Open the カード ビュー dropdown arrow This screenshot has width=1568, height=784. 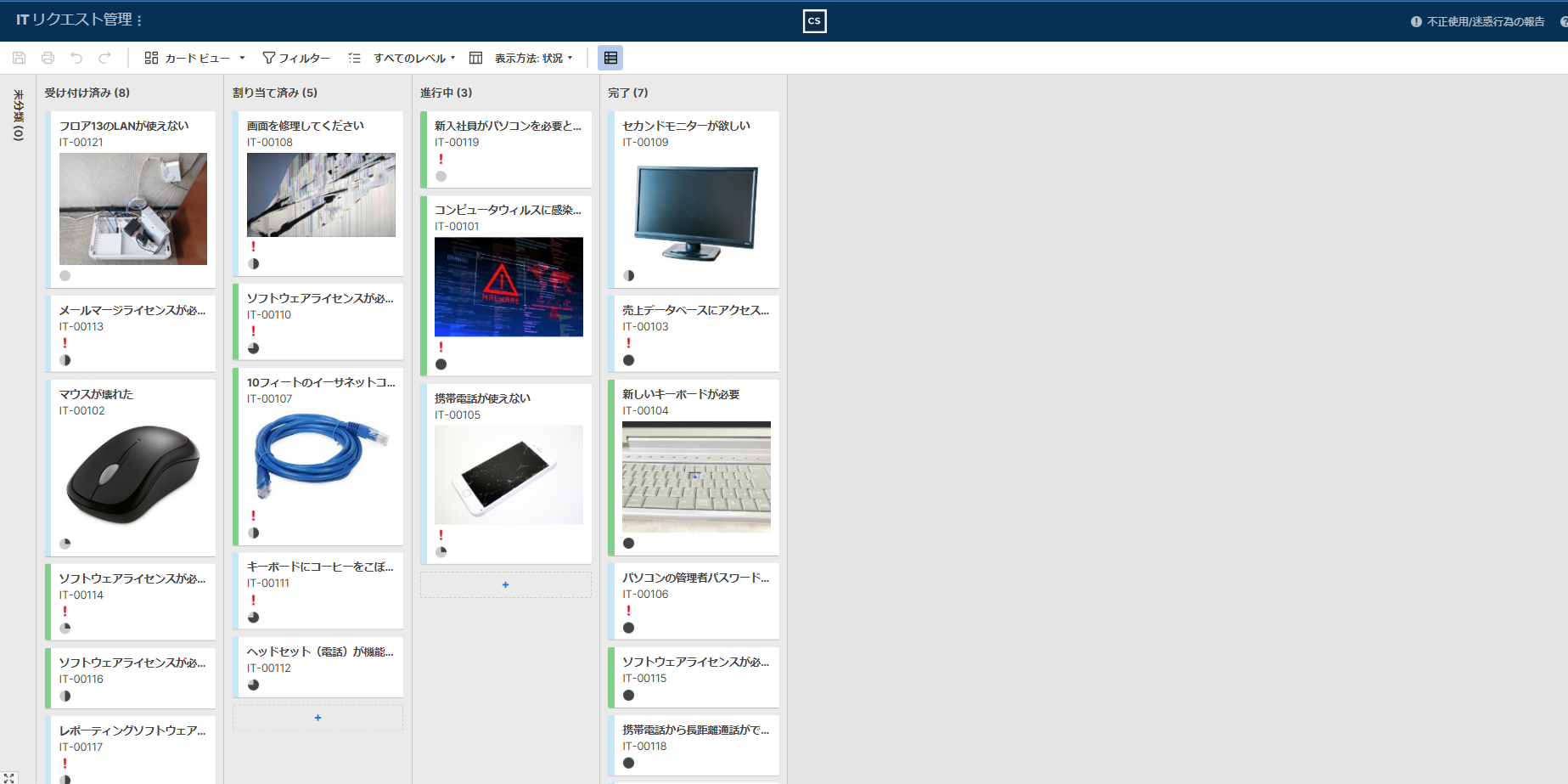click(243, 57)
